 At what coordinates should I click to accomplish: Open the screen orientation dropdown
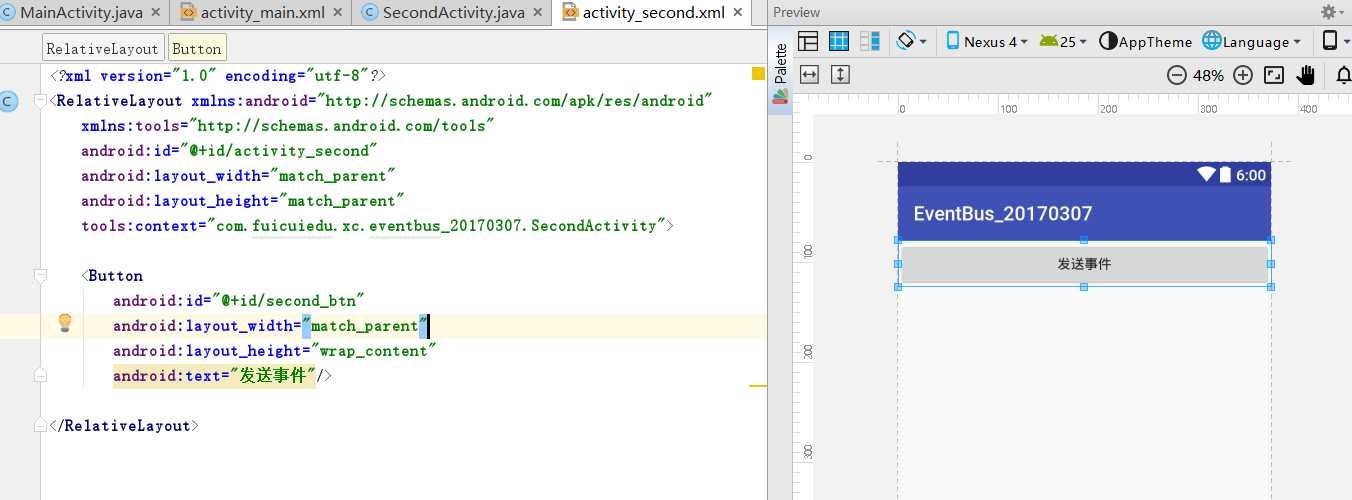(911, 41)
